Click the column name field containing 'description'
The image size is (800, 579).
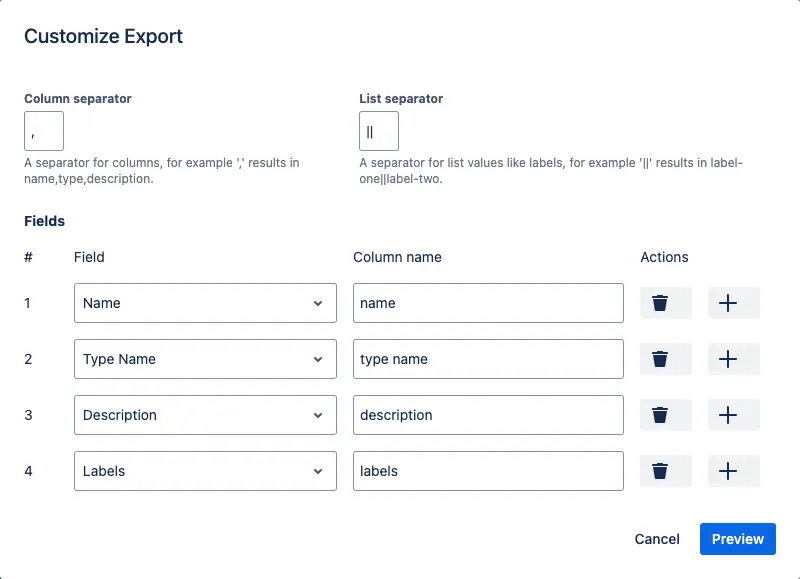pyautogui.click(x=487, y=415)
